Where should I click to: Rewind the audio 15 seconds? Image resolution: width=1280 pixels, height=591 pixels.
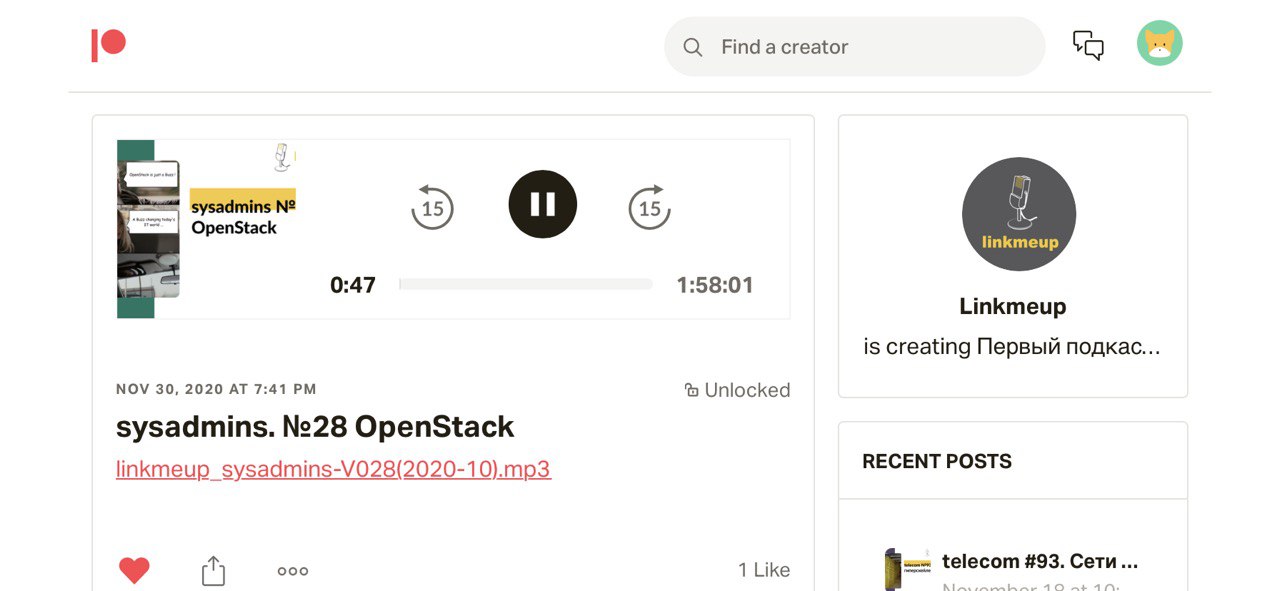pyautogui.click(x=432, y=207)
